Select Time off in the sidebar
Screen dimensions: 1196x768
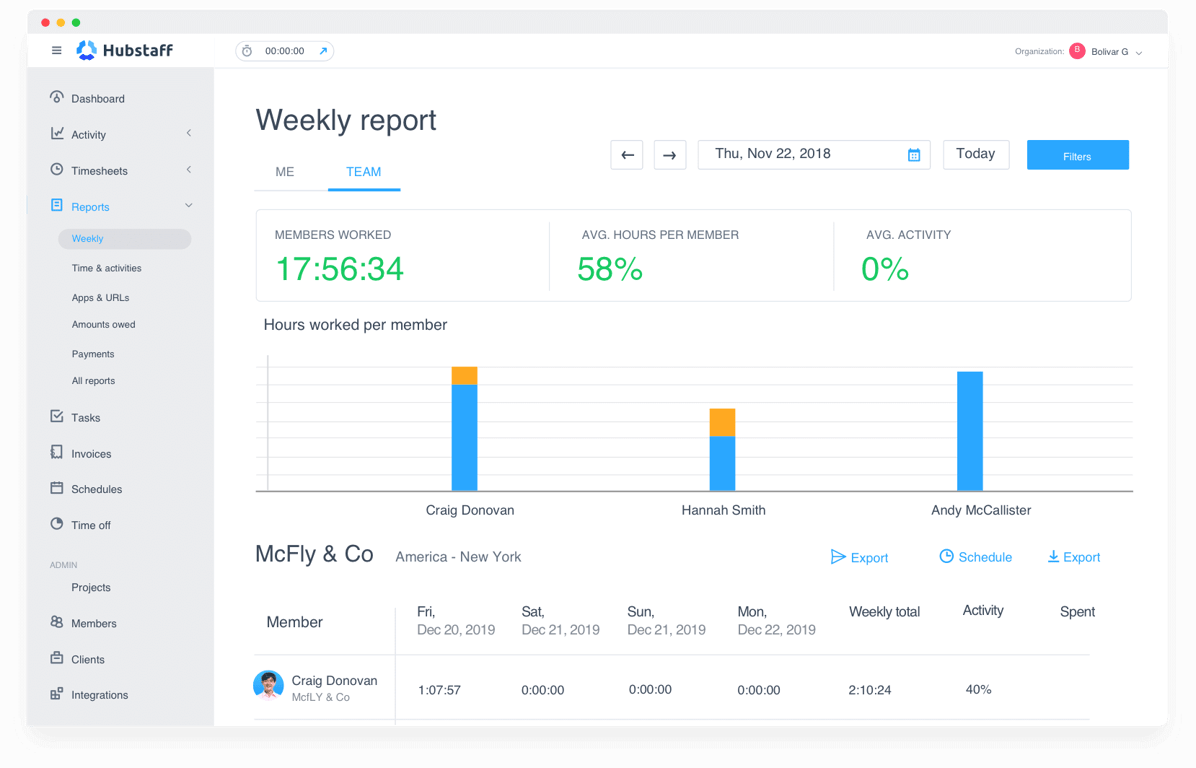click(92, 525)
